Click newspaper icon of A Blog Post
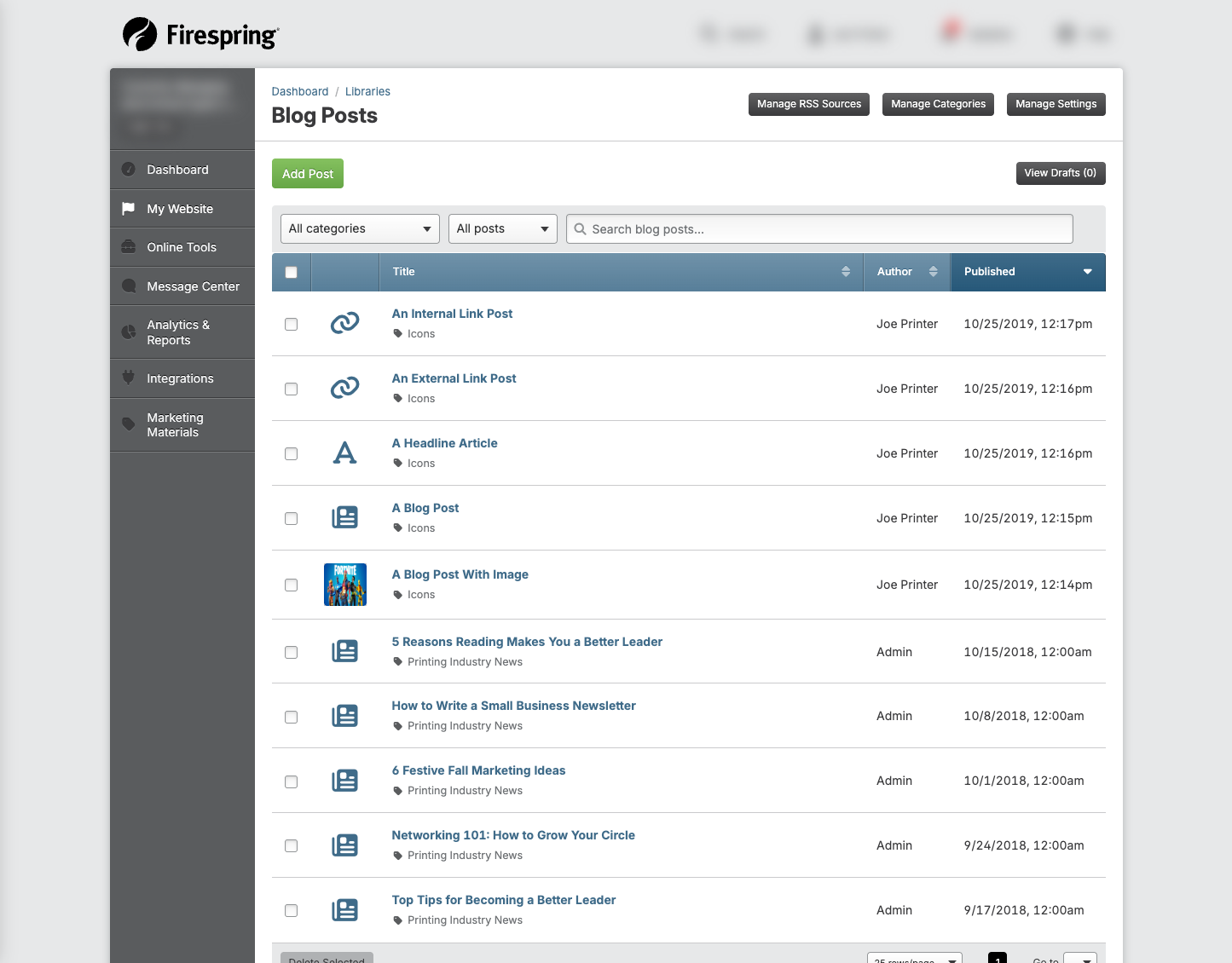 tap(344, 517)
